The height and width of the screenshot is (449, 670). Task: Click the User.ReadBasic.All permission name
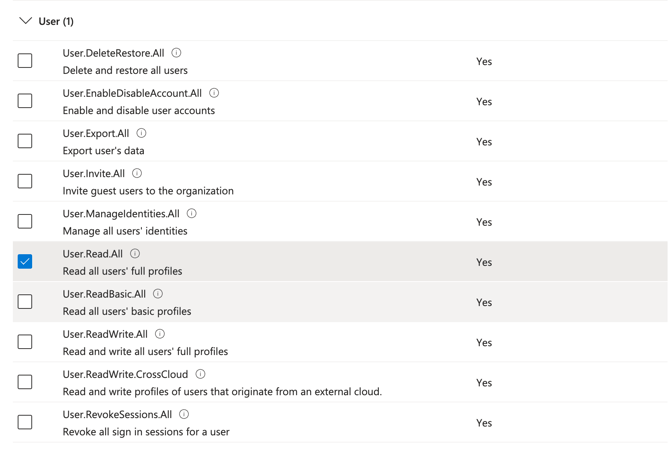click(104, 294)
